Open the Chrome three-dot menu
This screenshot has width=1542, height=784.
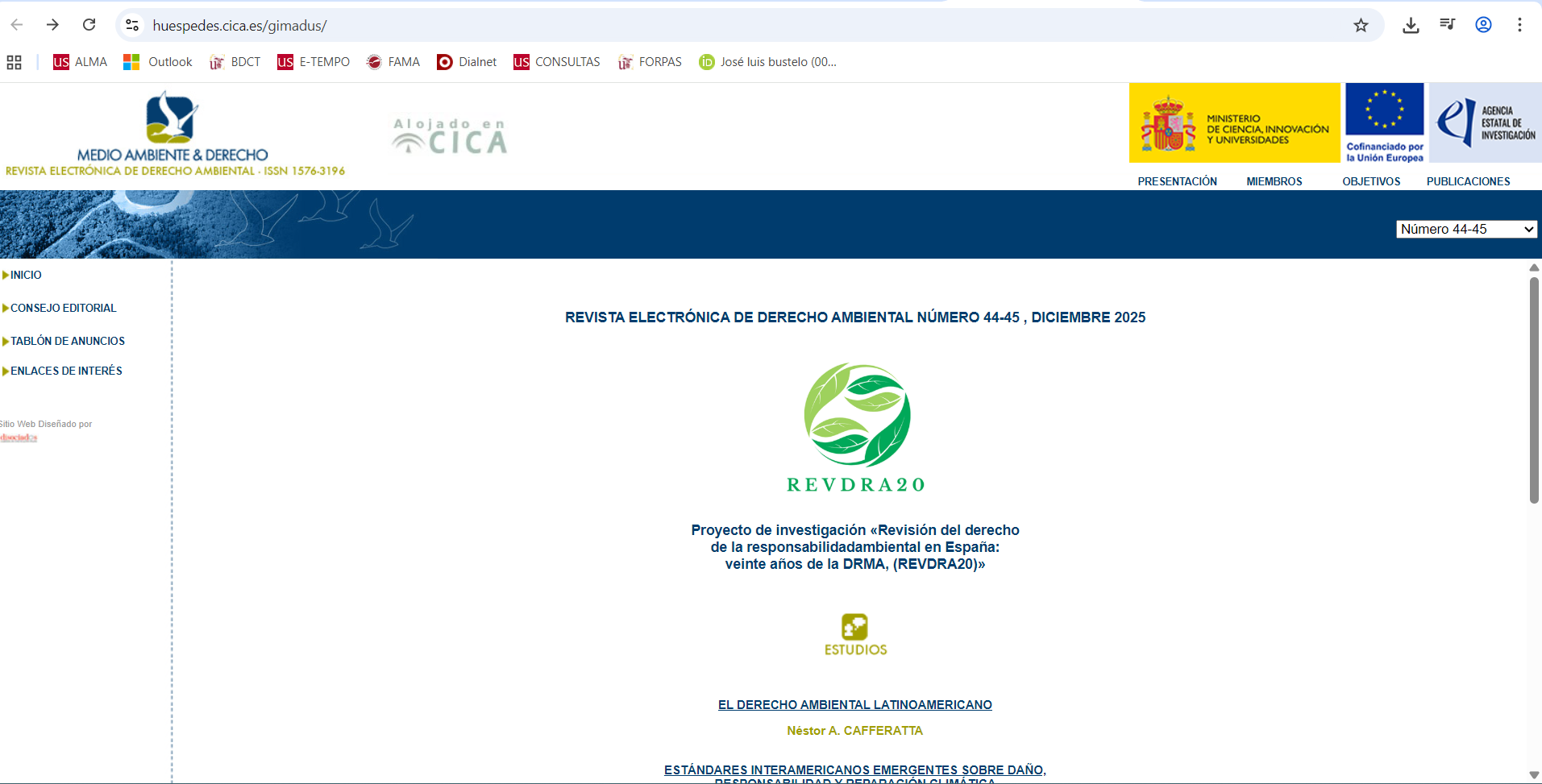(x=1519, y=25)
